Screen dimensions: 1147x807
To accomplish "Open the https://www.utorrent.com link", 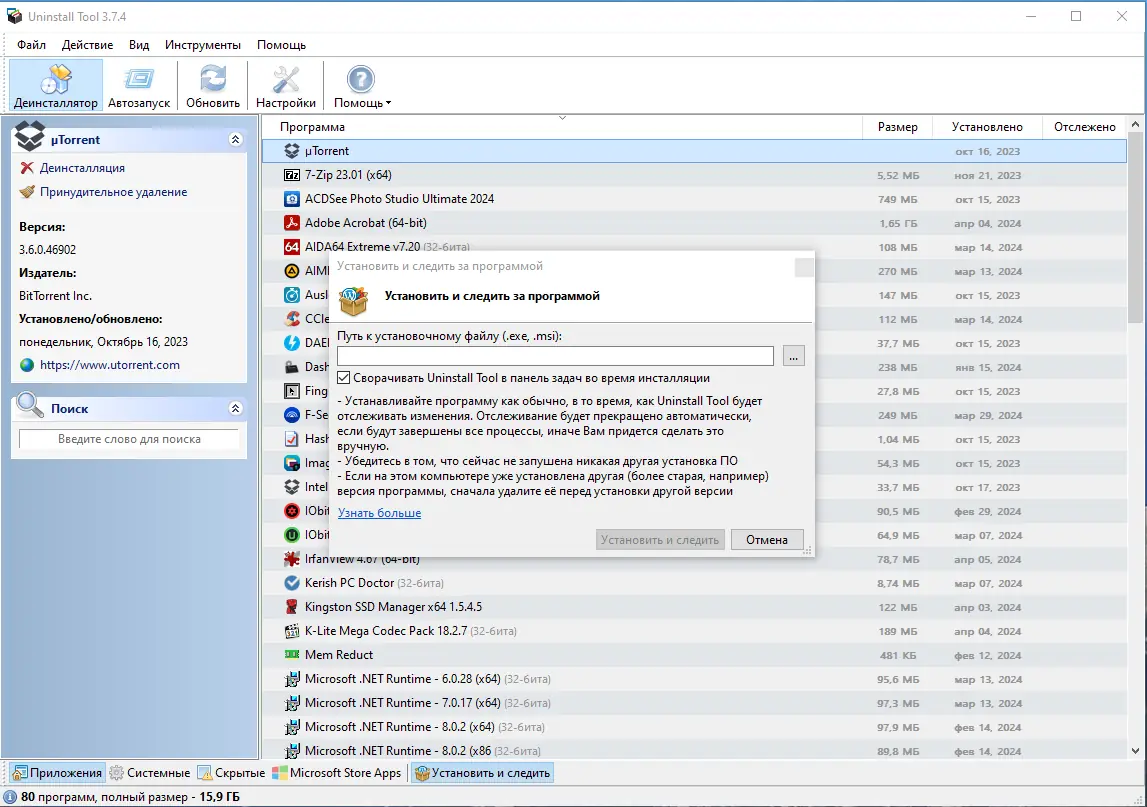I will click(x=110, y=364).
